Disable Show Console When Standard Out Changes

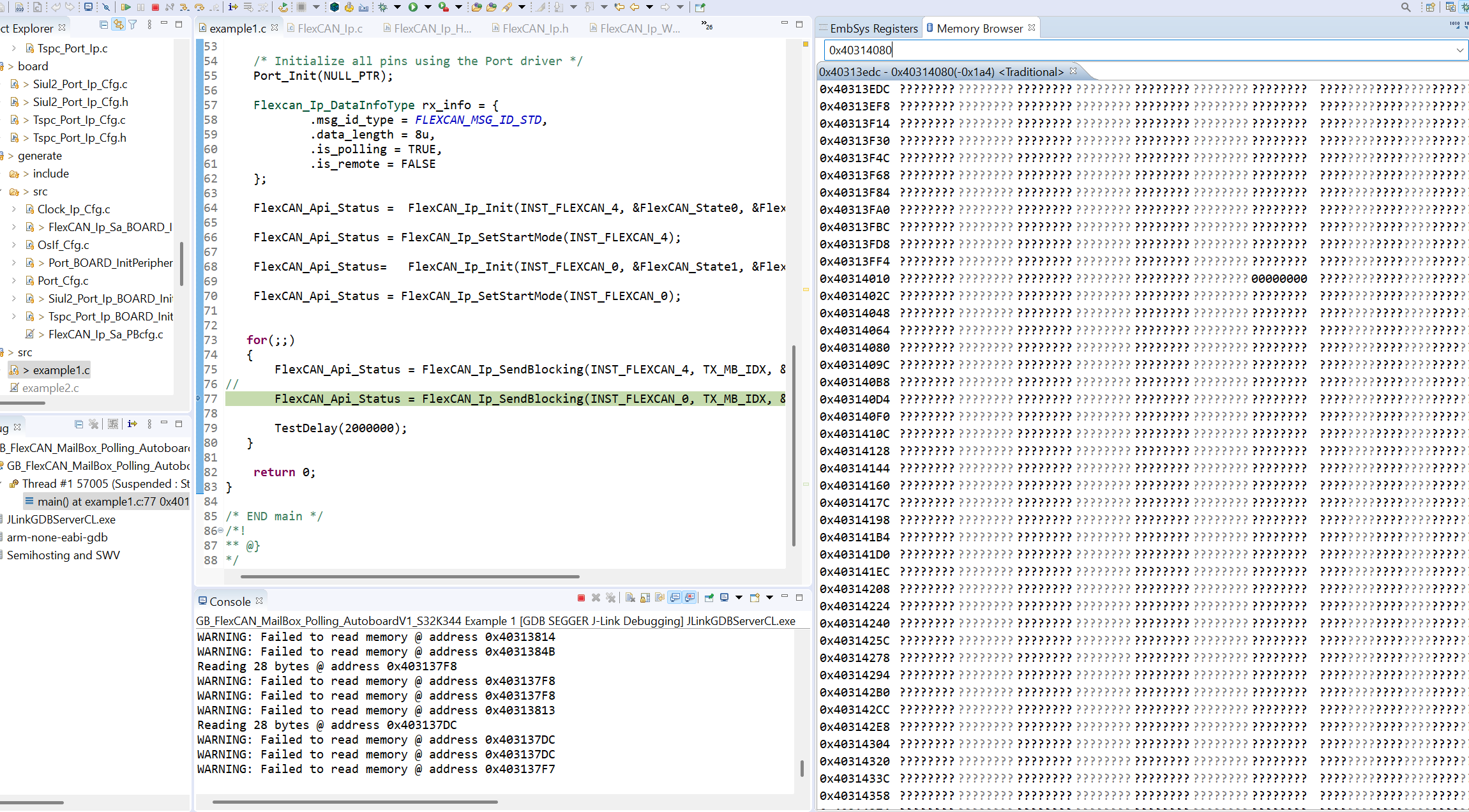(675, 598)
